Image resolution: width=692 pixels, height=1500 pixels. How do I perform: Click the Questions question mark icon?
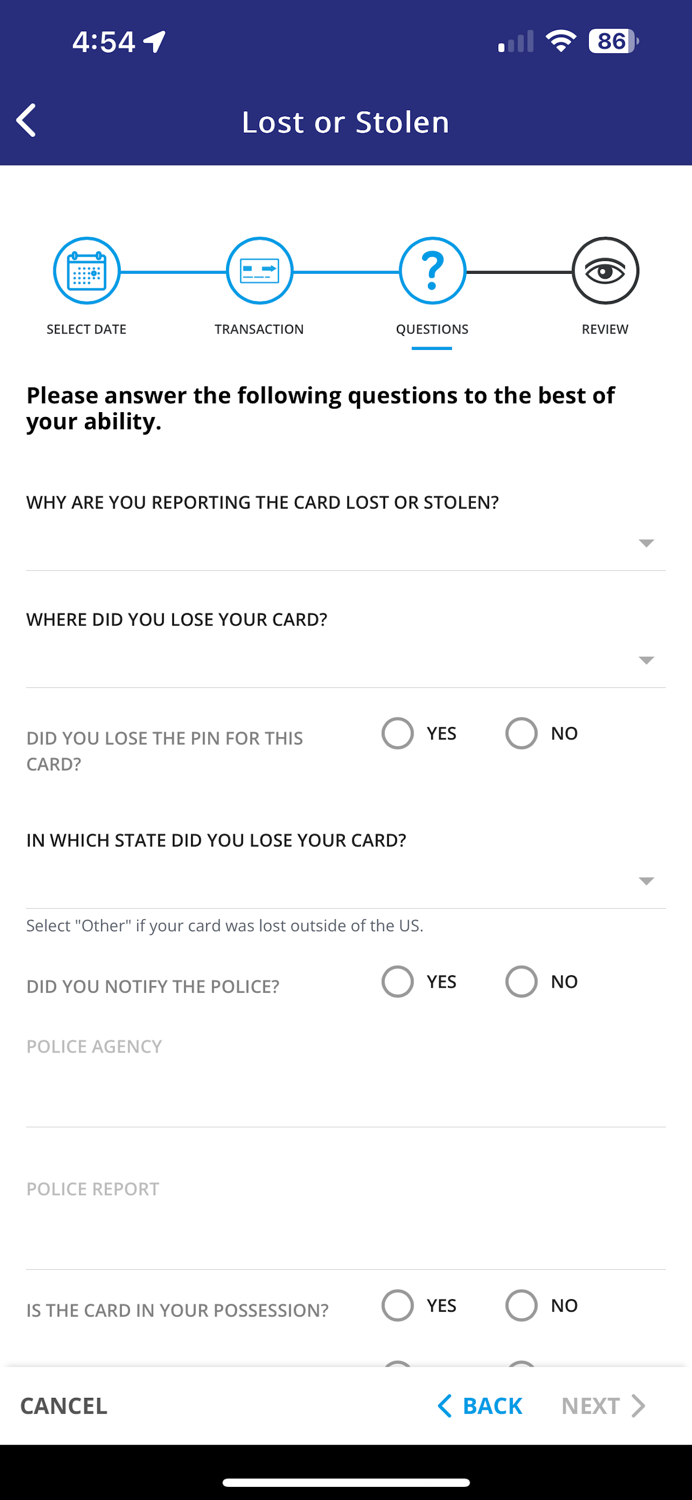click(432, 270)
